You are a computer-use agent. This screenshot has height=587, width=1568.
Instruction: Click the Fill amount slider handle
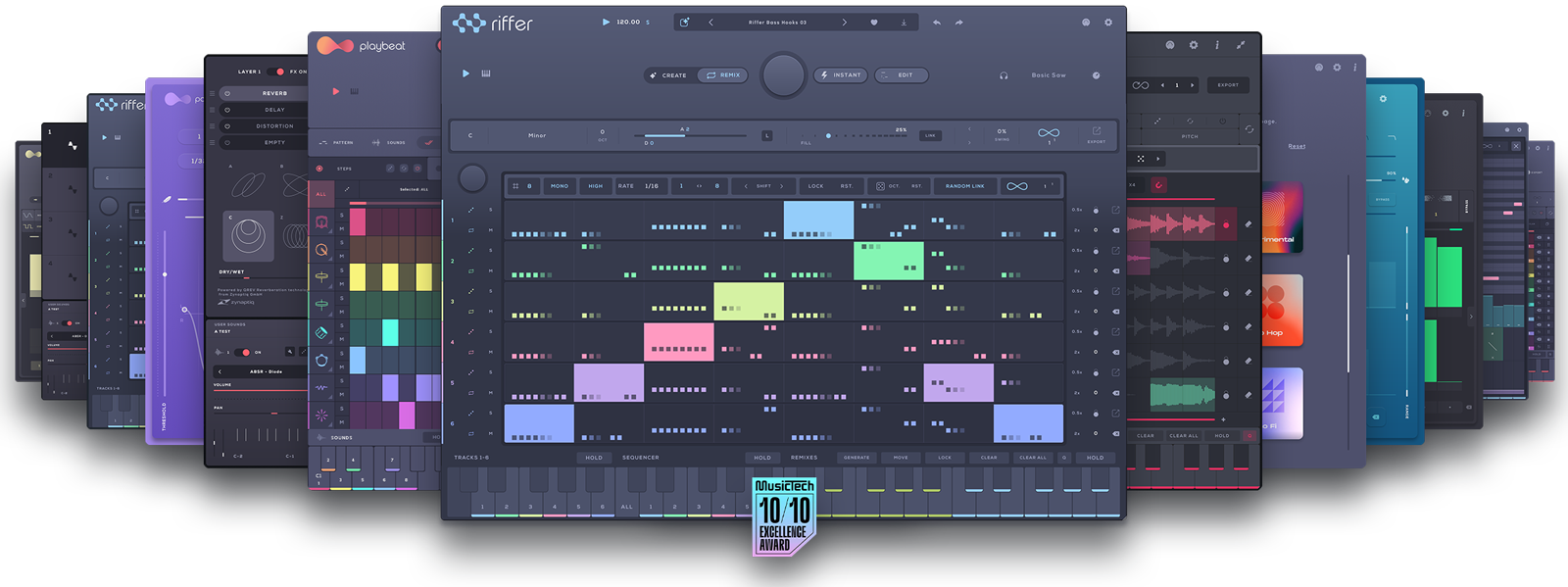tap(828, 136)
